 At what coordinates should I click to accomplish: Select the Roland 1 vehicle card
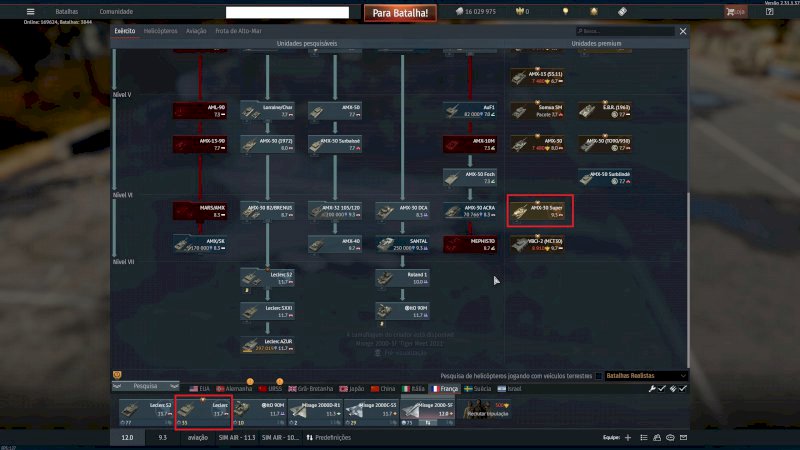403,278
